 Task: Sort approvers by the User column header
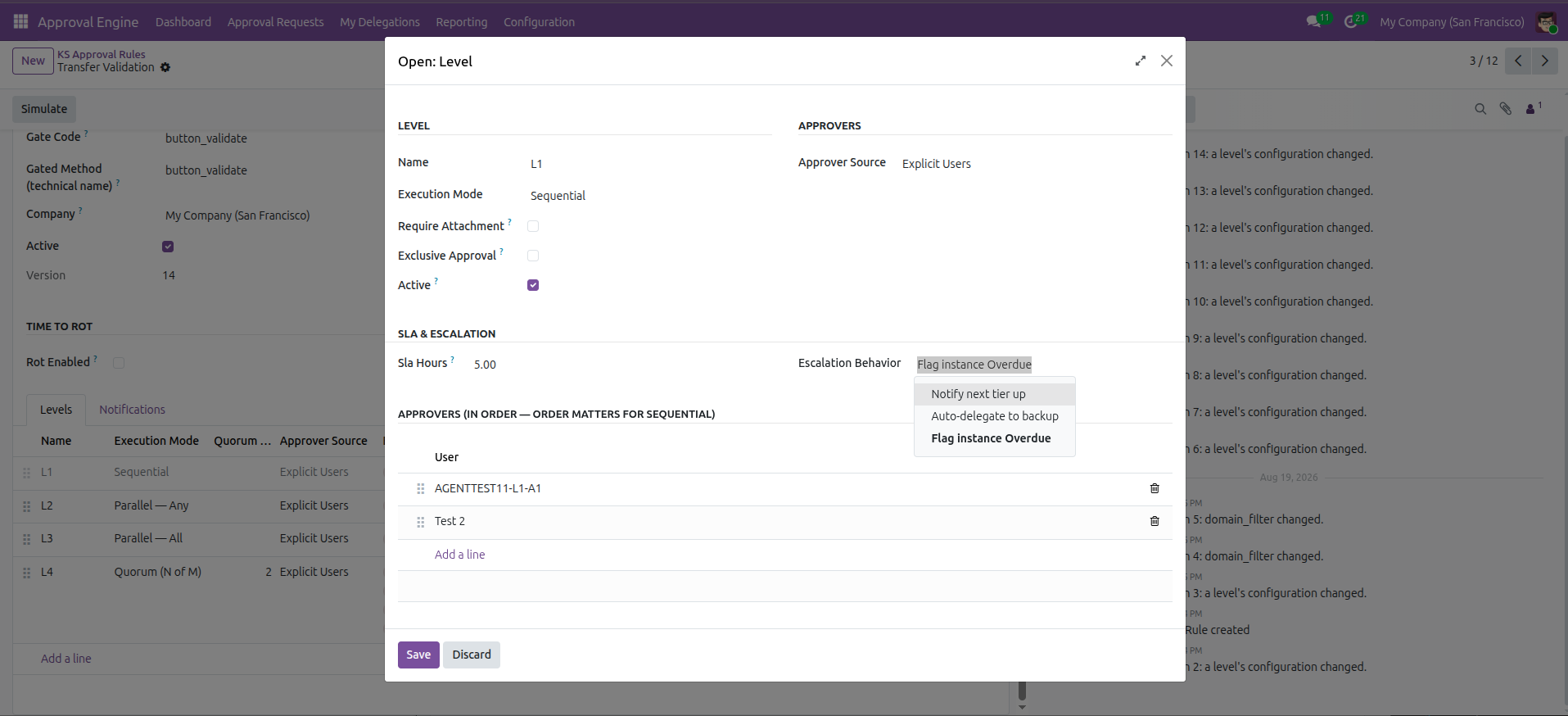(x=446, y=457)
